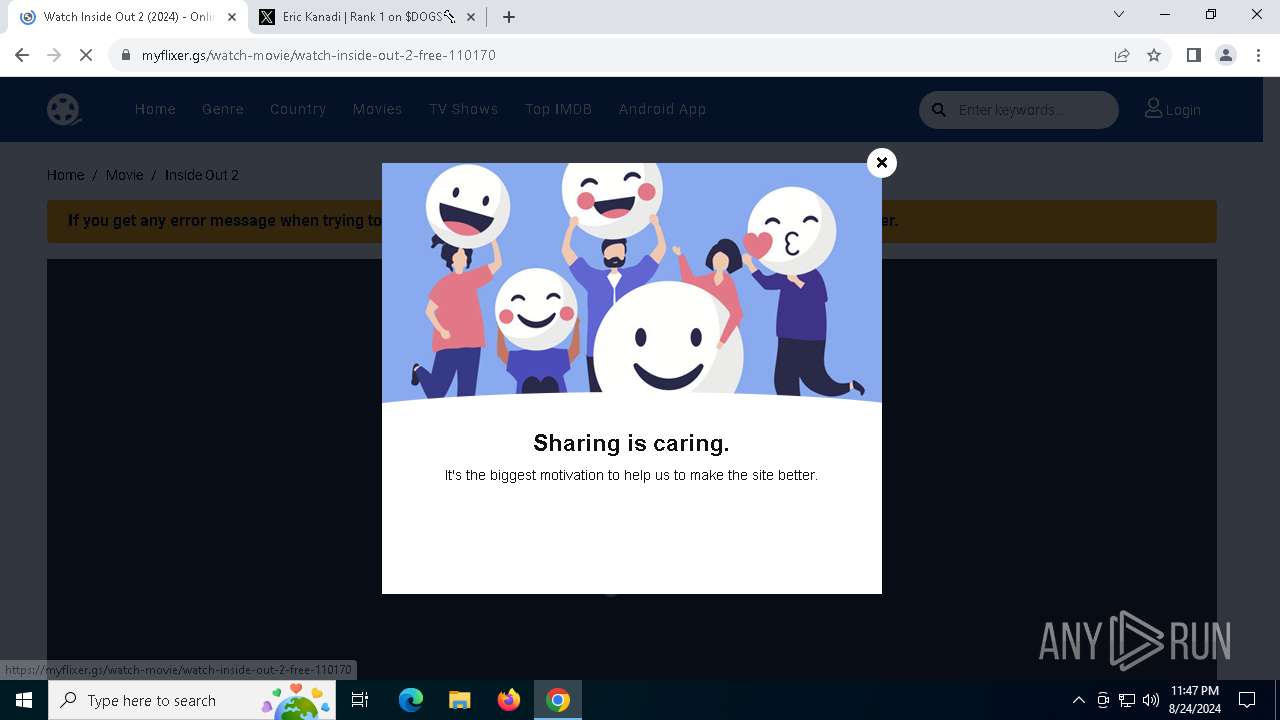Click the Login link

[x=1173, y=110]
